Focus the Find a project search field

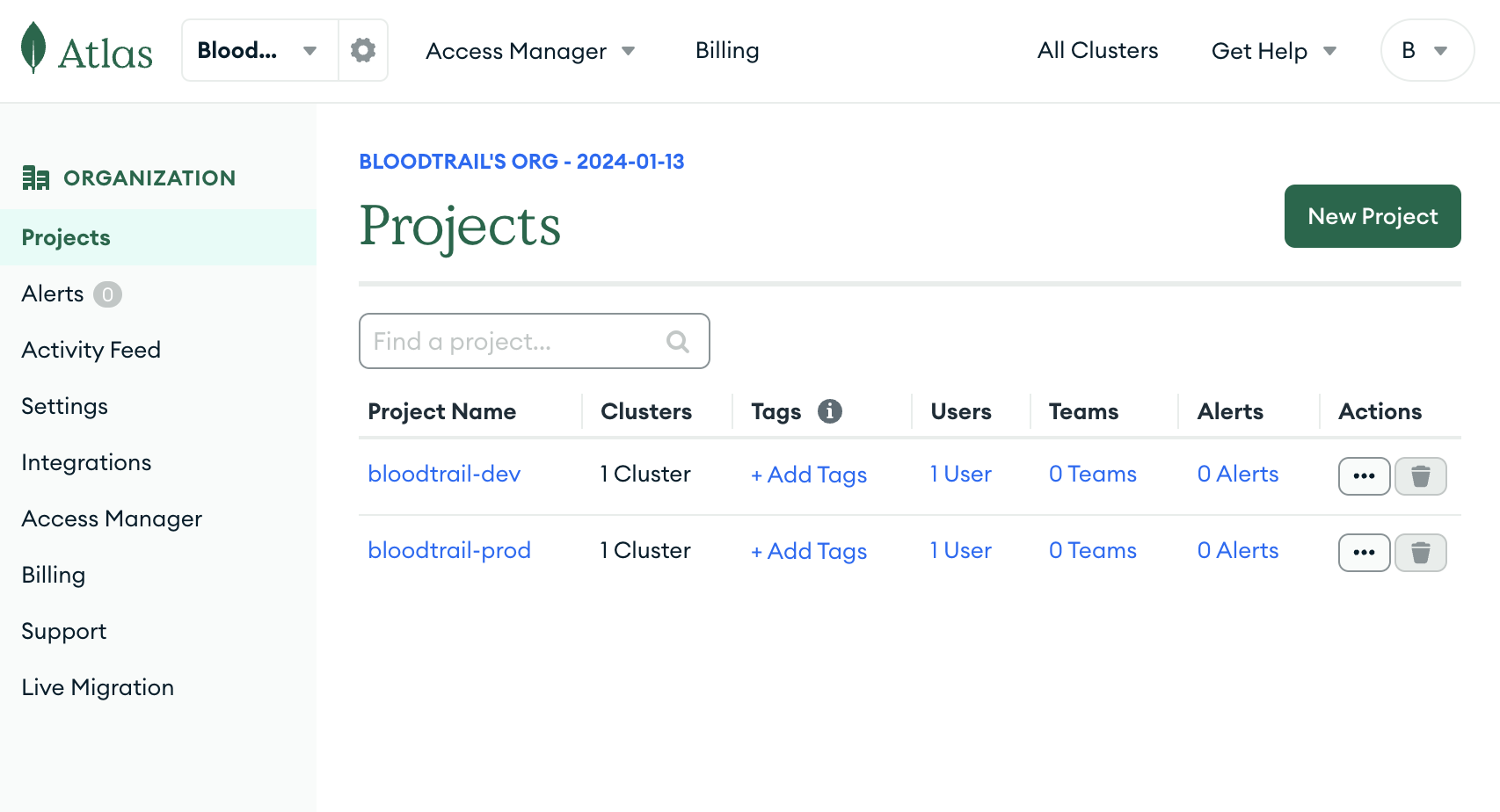534,341
